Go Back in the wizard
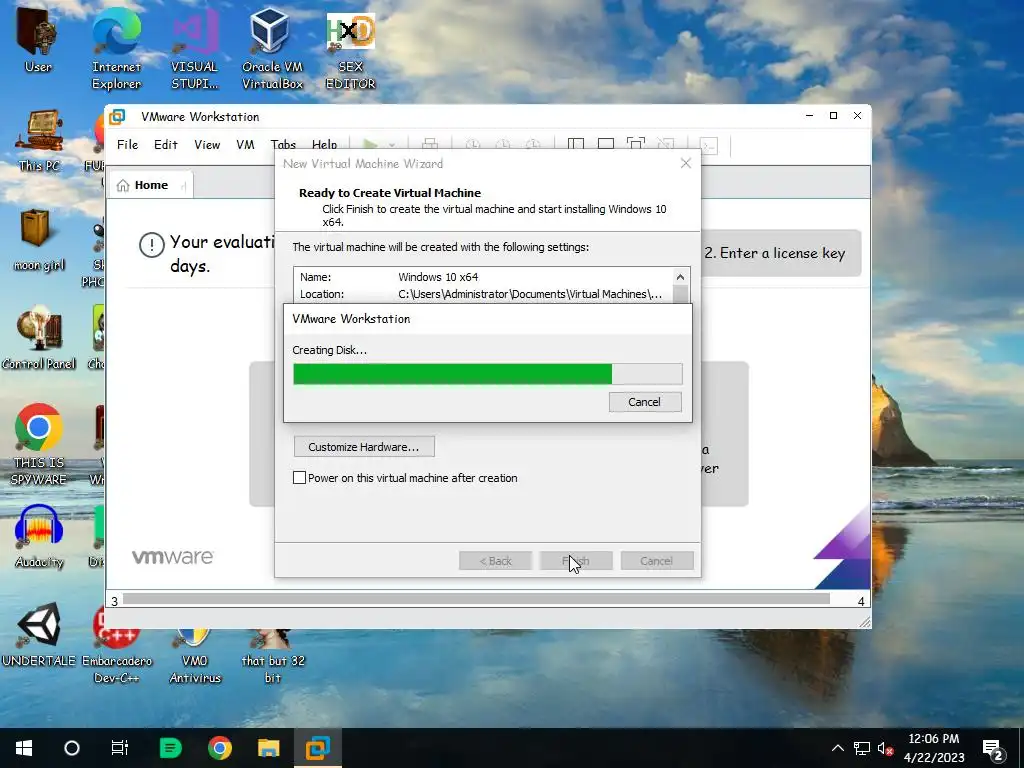The image size is (1024, 768). (495, 561)
